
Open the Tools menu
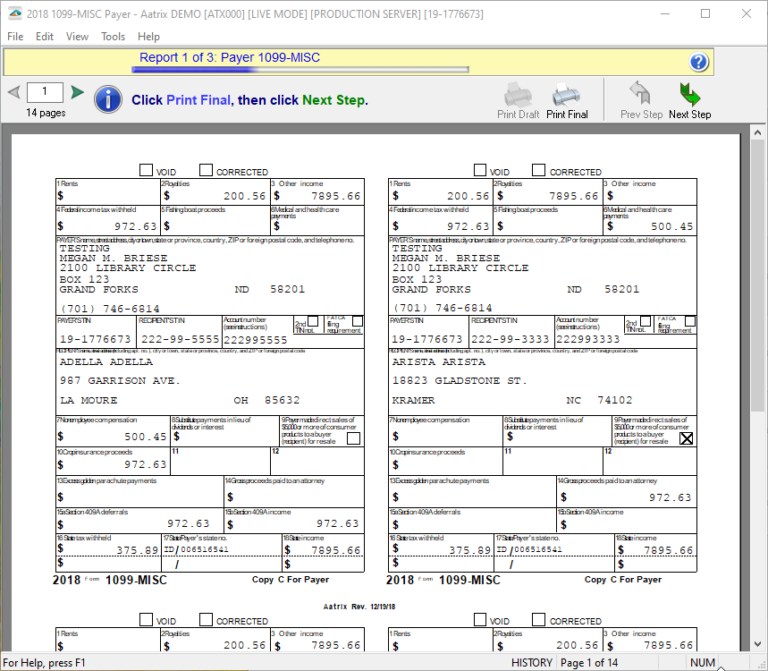click(113, 36)
